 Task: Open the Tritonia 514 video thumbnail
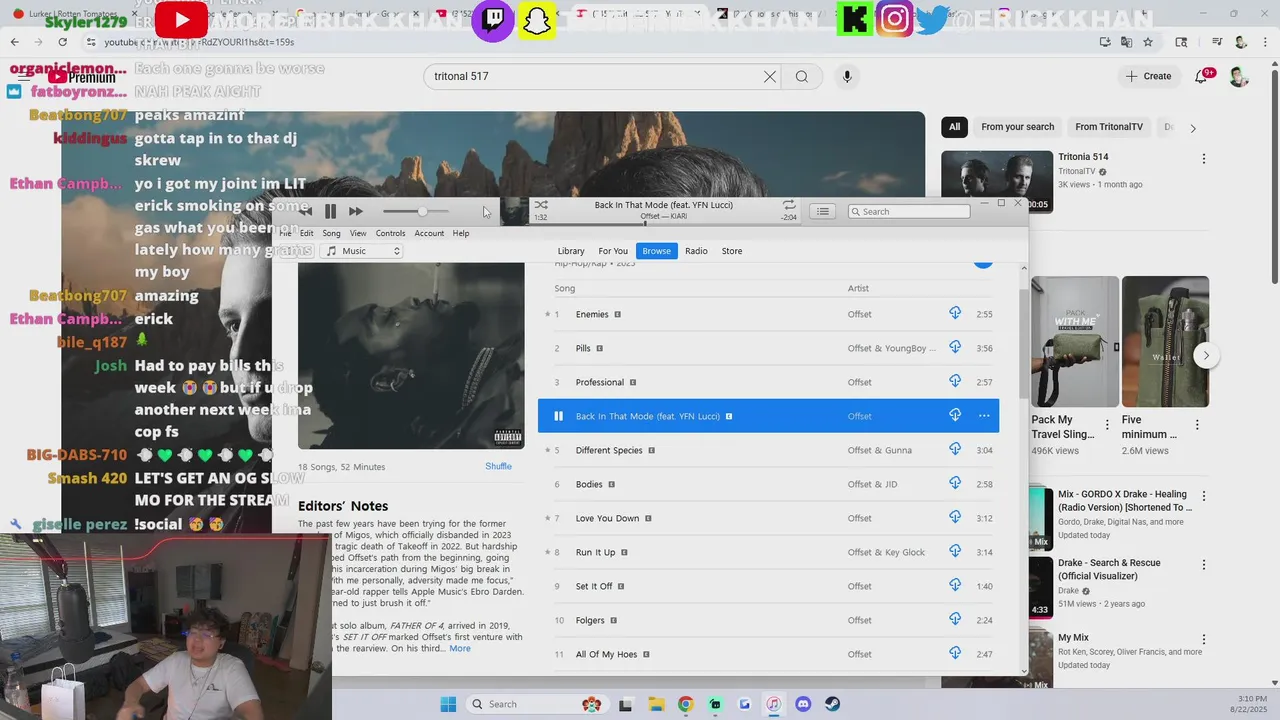(997, 182)
